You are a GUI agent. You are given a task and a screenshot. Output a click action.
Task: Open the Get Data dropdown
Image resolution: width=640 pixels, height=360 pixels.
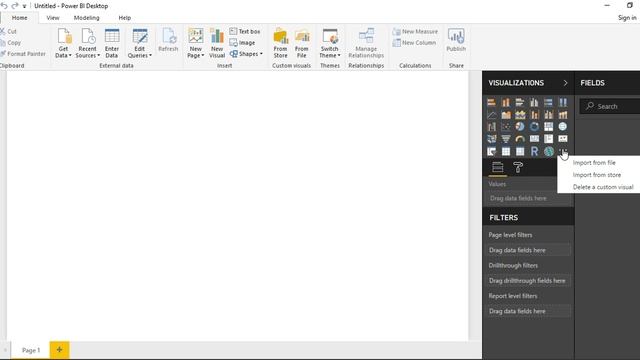pos(64,43)
